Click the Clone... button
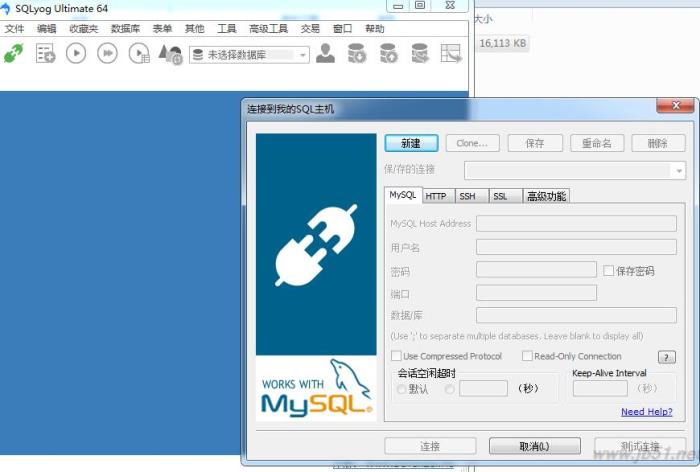The width and height of the screenshot is (700, 472). click(x=472, y=143)
